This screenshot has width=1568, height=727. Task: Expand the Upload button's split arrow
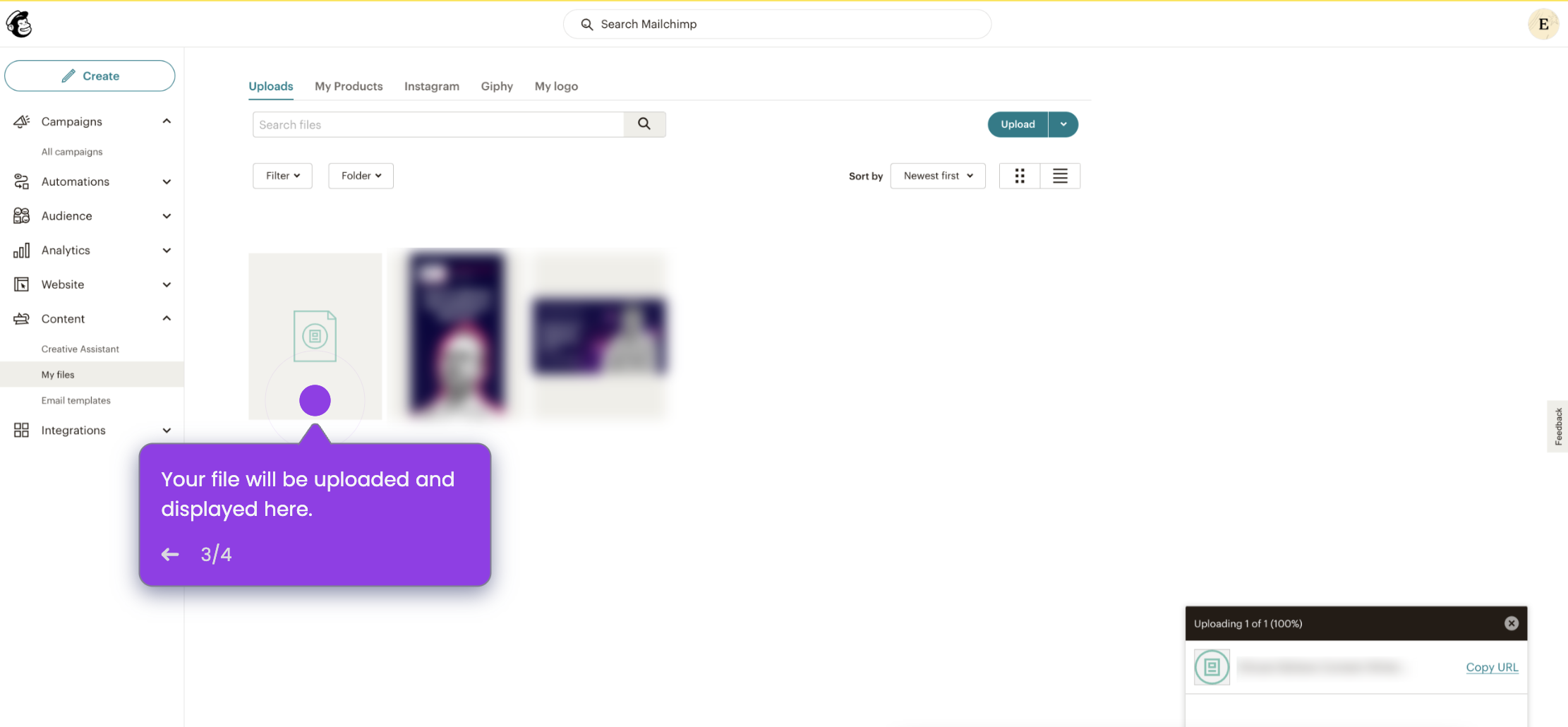(x=1063, y=124)
